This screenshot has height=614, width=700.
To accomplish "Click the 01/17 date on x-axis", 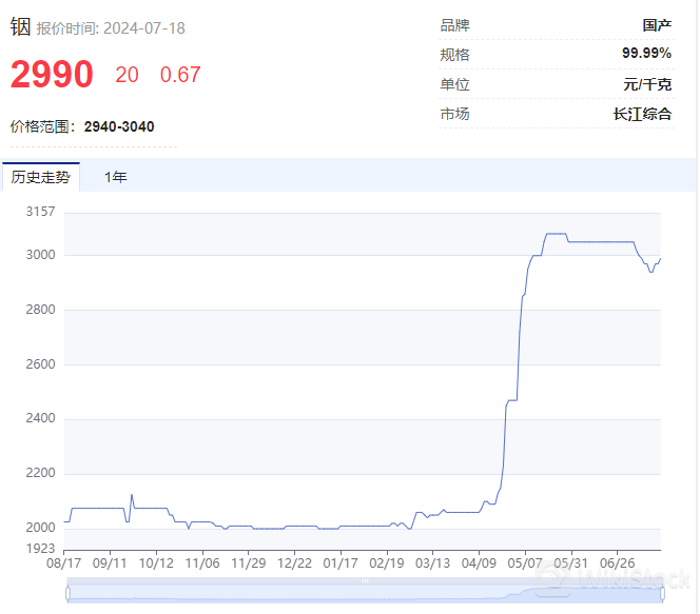I will tap(341, 563).
